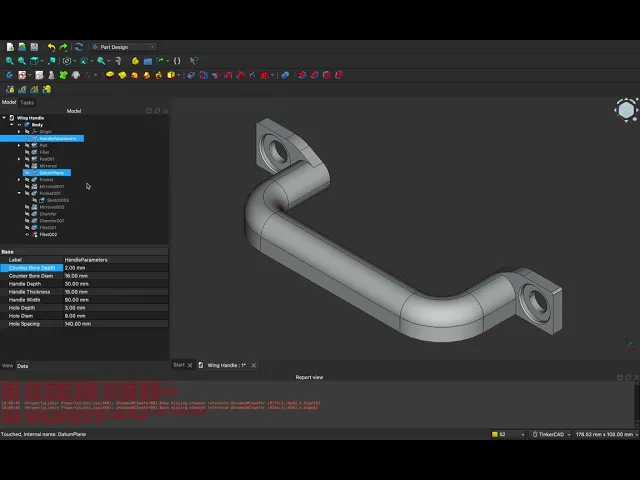640x480 pixels.
Task: Select the Data property tab
Action: click(22, 366)
